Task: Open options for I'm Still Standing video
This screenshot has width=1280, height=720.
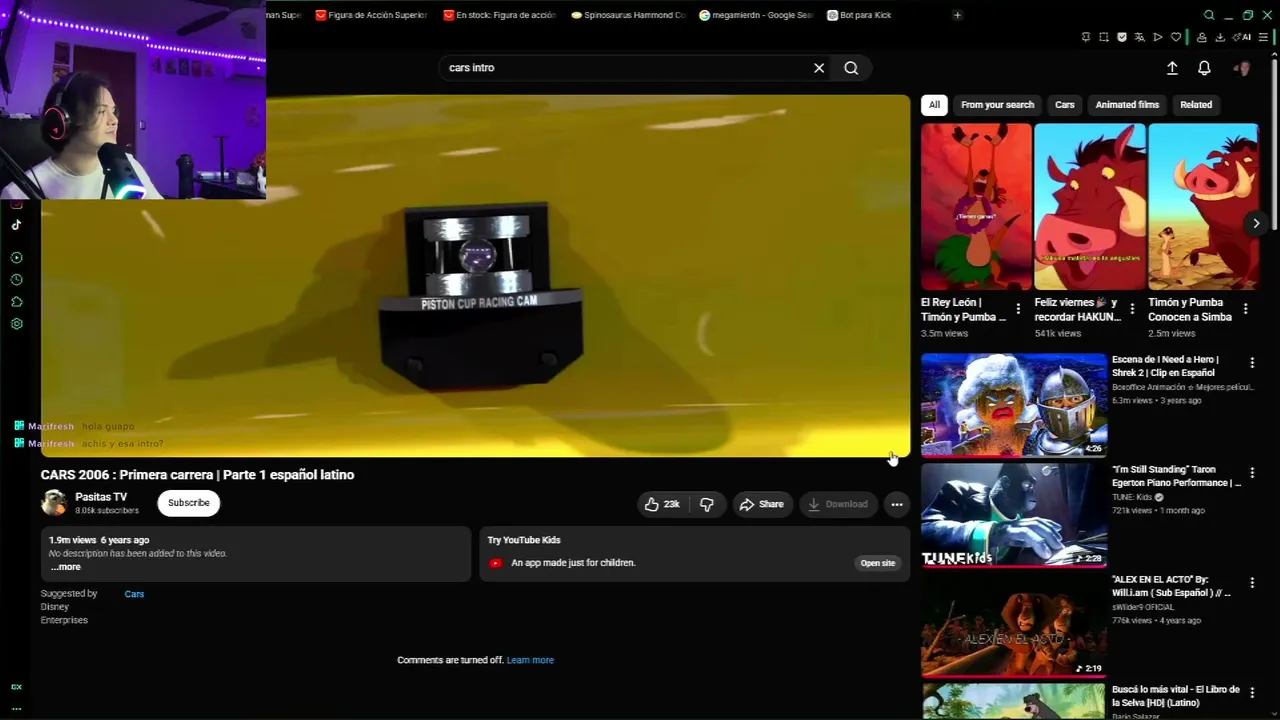Action: click(x=1252, y=472)
